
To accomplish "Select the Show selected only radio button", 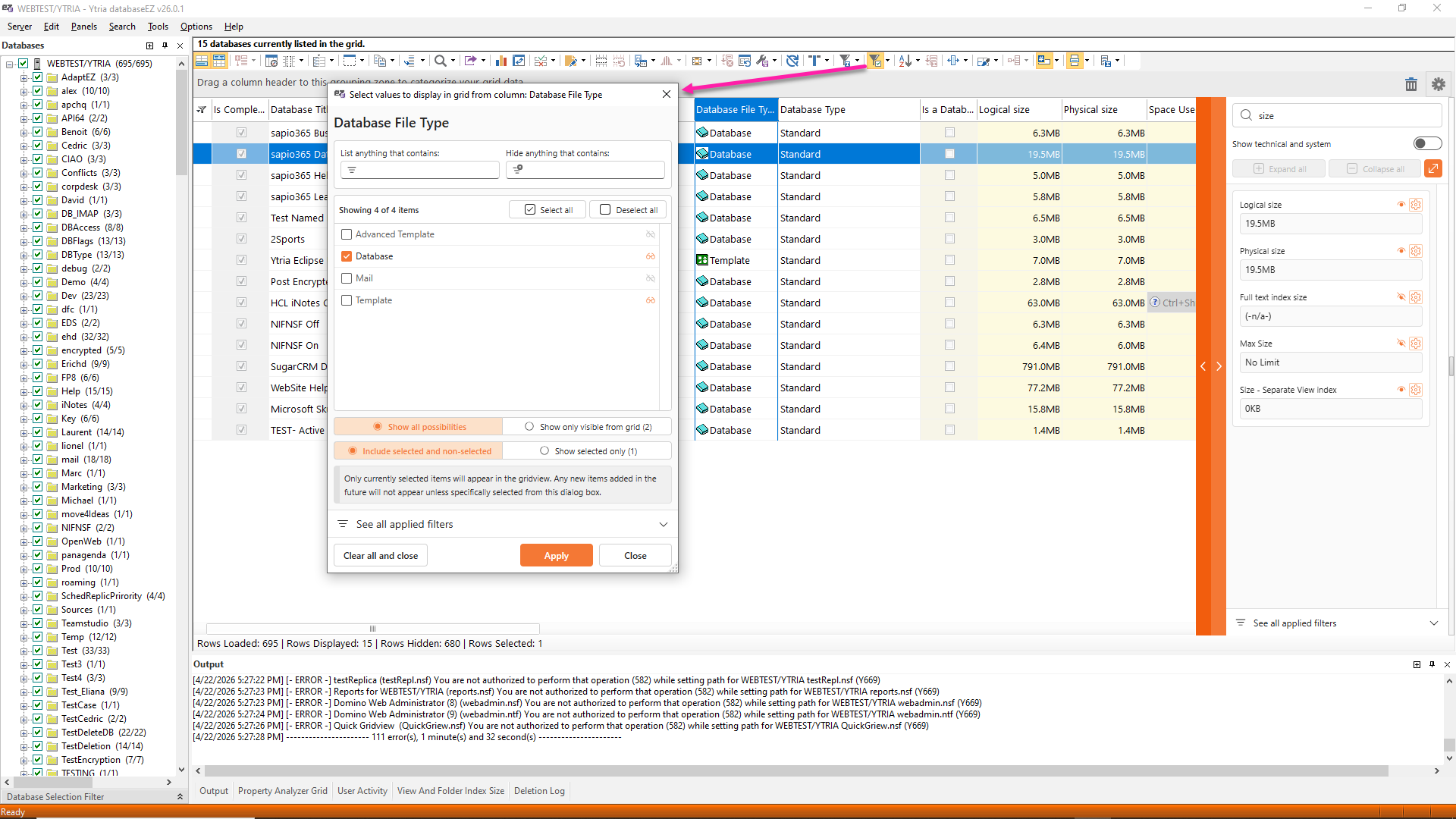I will click(544, 451).
